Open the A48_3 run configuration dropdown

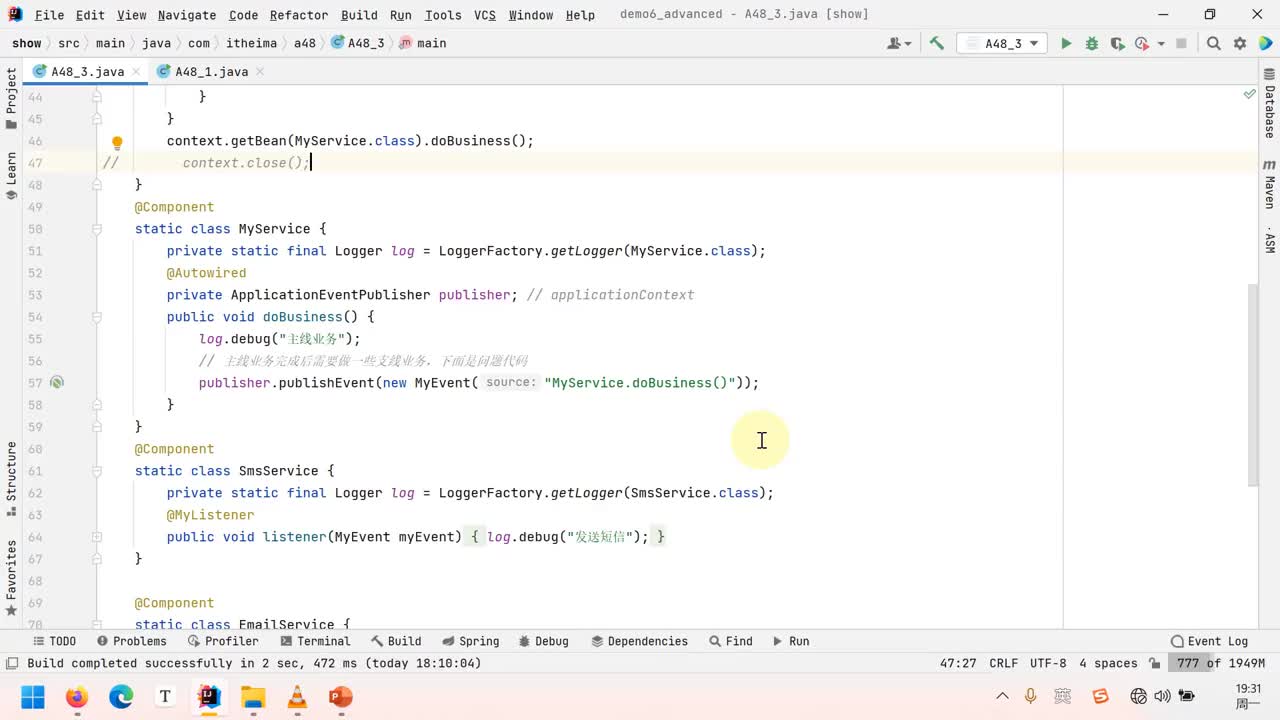pos(1002,43)
